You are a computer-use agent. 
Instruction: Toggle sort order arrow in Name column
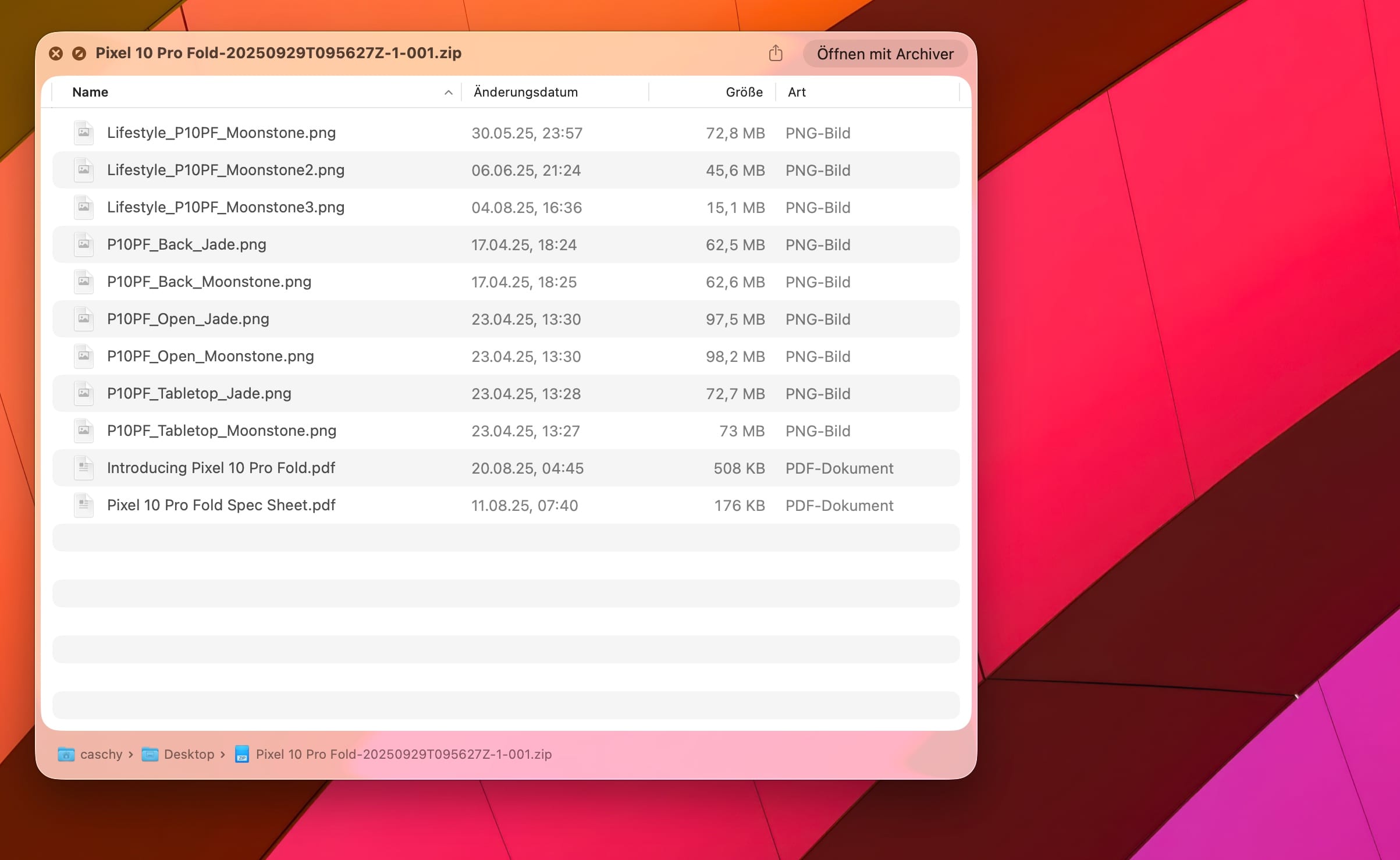[x=448, y=93]
